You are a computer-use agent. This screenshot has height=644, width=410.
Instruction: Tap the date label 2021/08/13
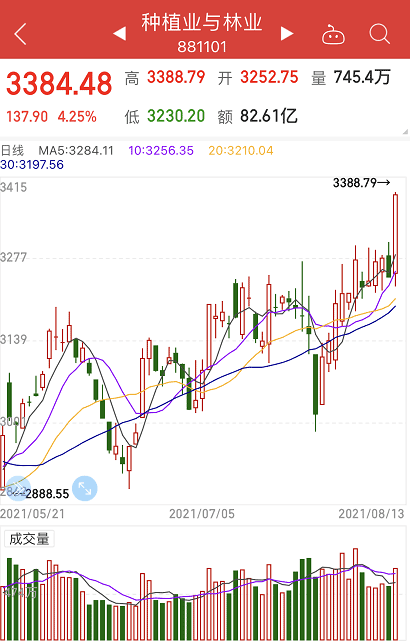pos(371,514)
